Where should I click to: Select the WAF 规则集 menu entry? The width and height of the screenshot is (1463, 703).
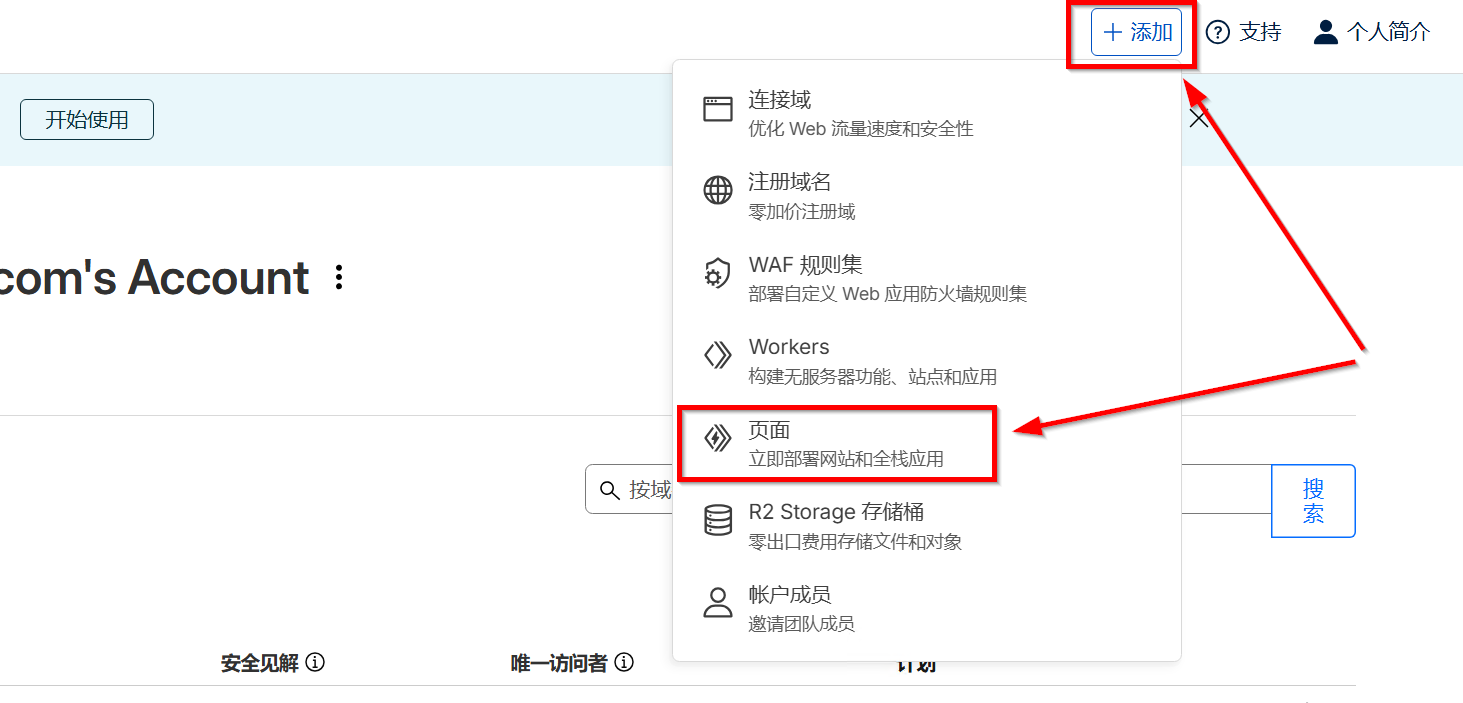pos(927,279)
